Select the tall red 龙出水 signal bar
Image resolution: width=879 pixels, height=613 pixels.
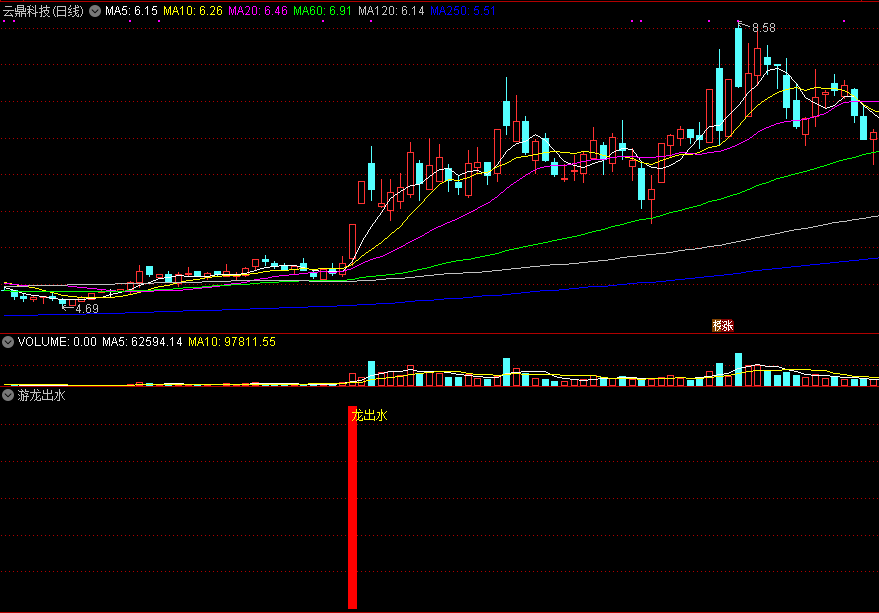[x=353, y=508]
